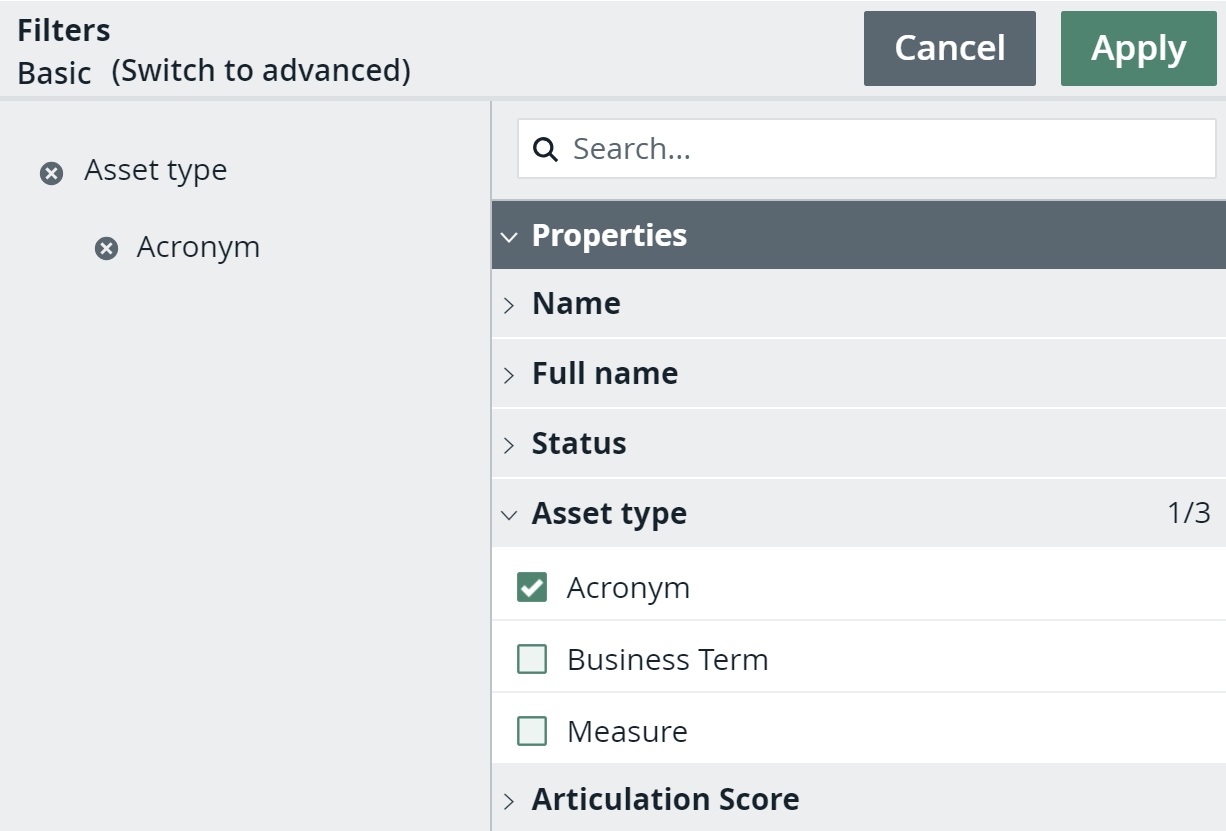
Task: Uncheck the Acronym checkbox
Action: point(532,588)
